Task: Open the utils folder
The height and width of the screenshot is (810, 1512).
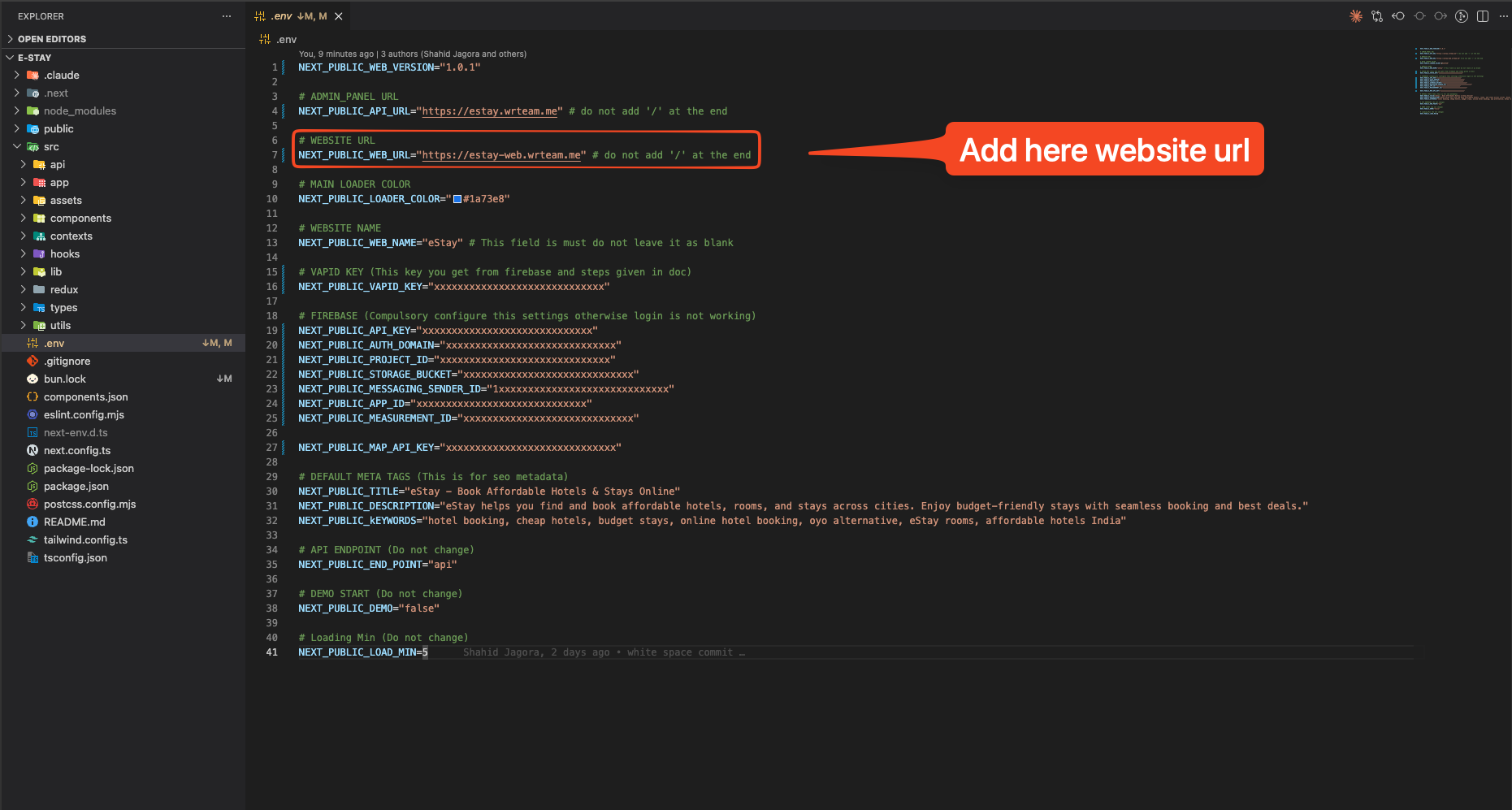Action: pos(60,326)
